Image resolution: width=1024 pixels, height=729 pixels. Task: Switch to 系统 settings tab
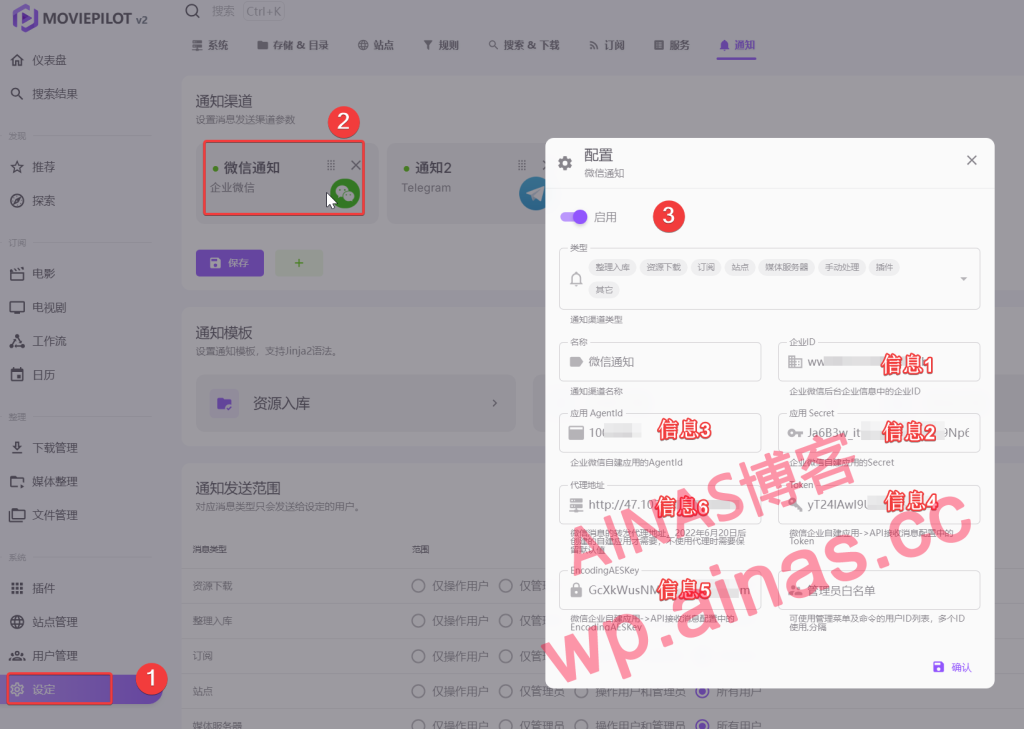210,45
